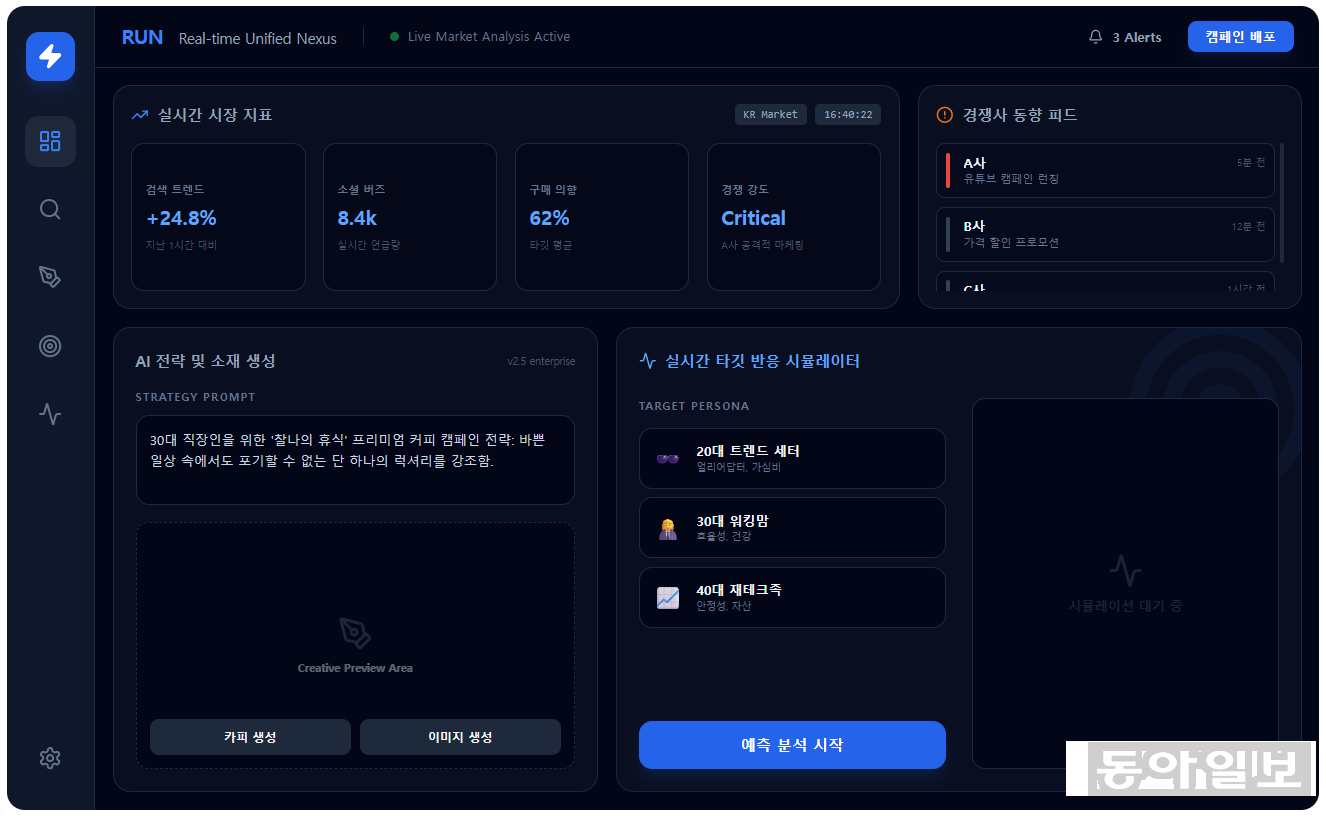The width and height of the screenshot is (1326, 816).
Task: Click the KR Market tag
Action: (x=770, y=115)
